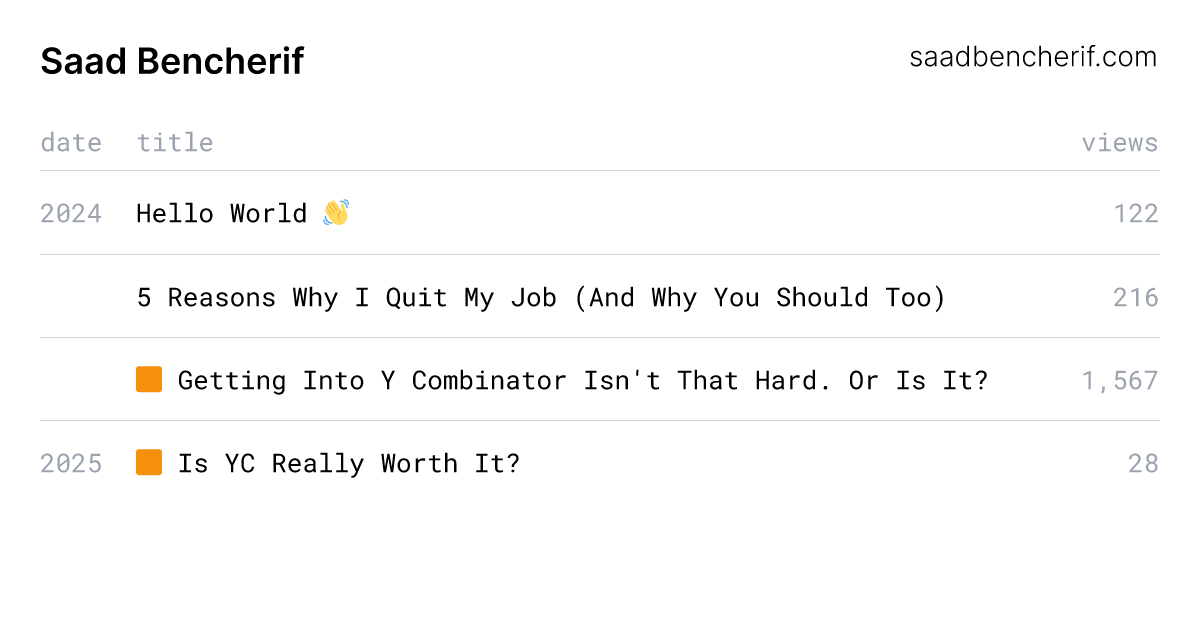The image size is (1200, 630).
Task: Click the 216 views count
Action: tap(1136, 297)
